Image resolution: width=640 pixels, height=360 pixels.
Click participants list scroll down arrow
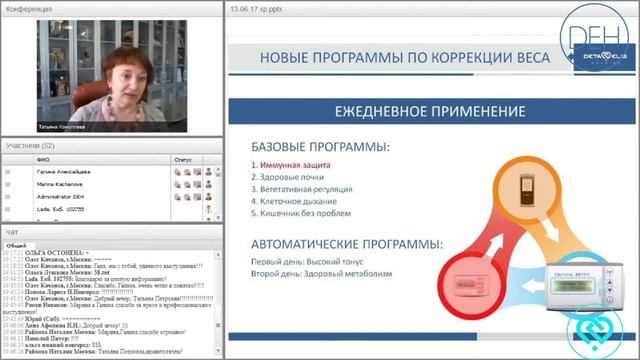click(x=218, y=218)
